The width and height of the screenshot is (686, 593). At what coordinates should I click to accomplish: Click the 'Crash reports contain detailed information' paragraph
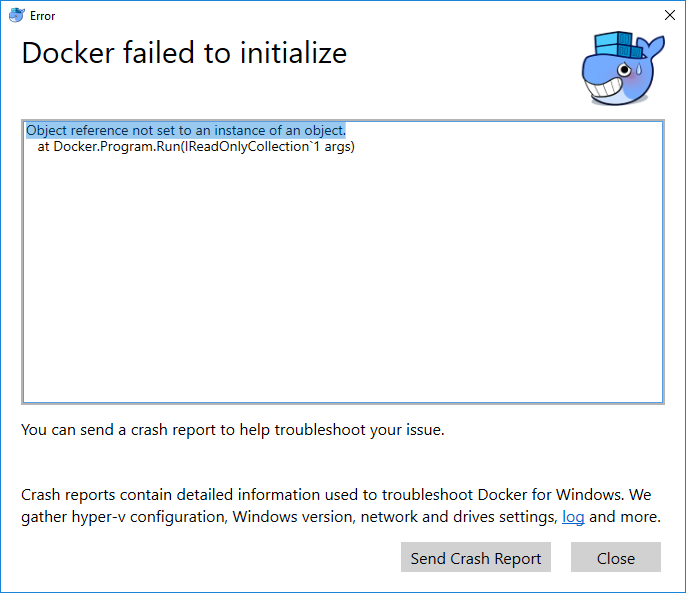pyautogui.click(x=340, y=506)
